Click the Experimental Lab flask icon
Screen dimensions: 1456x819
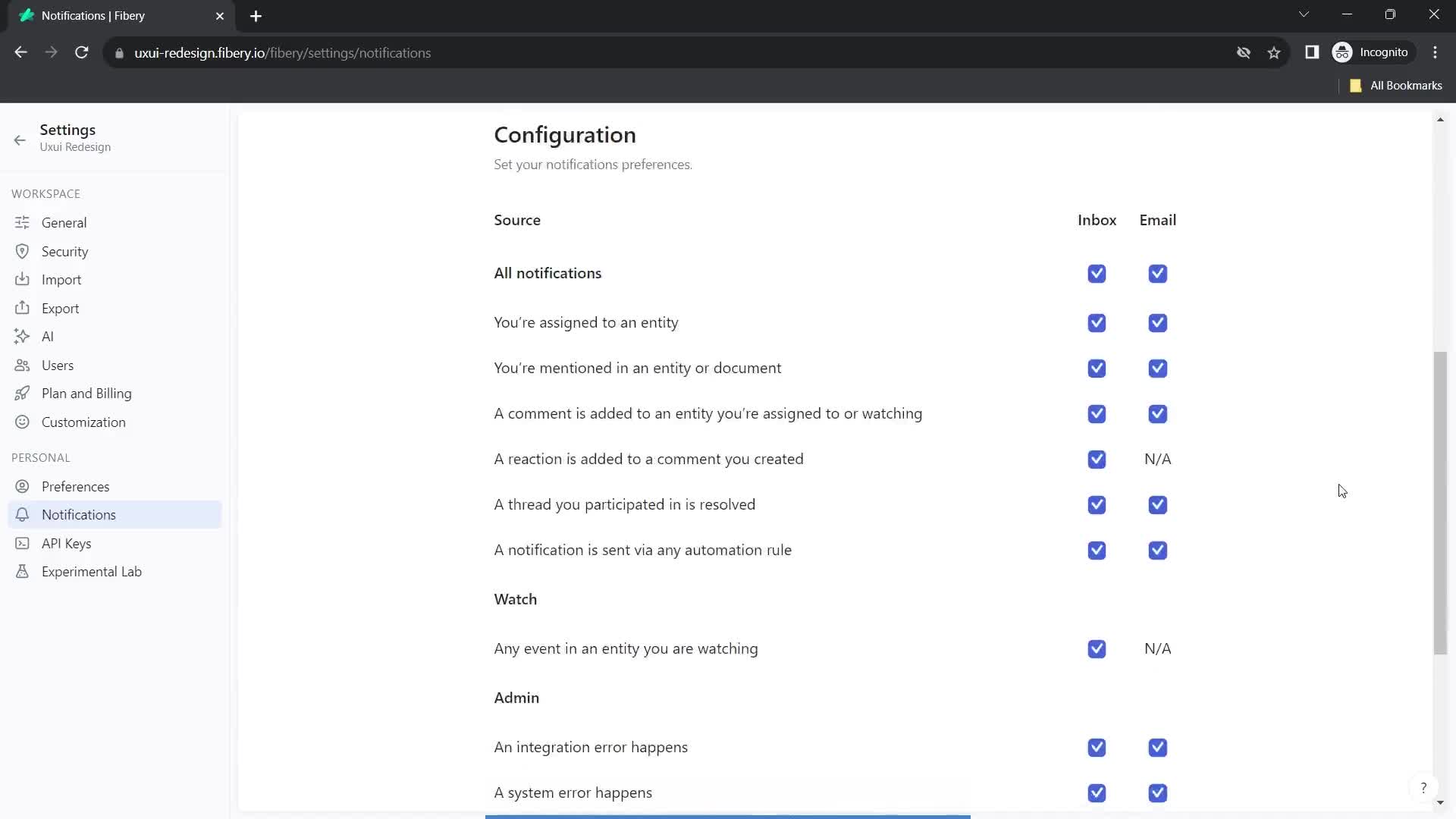[22, 571]
